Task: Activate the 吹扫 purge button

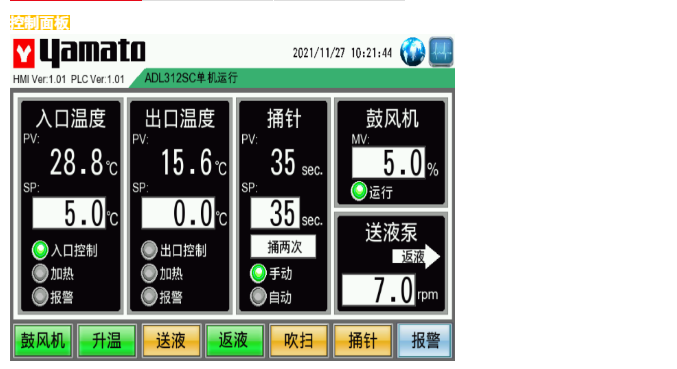Action: 298,341
